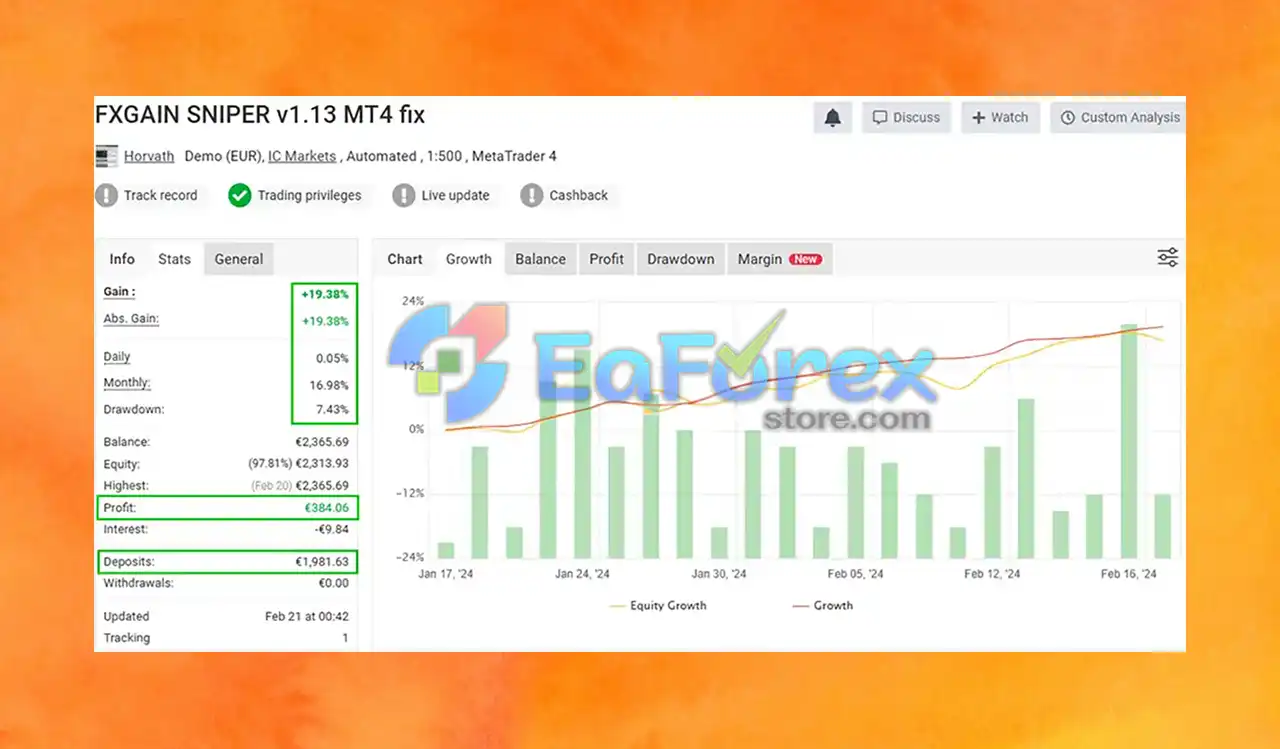Click the Daily label
Screen dimensions: 1280x749
(117, 357)
